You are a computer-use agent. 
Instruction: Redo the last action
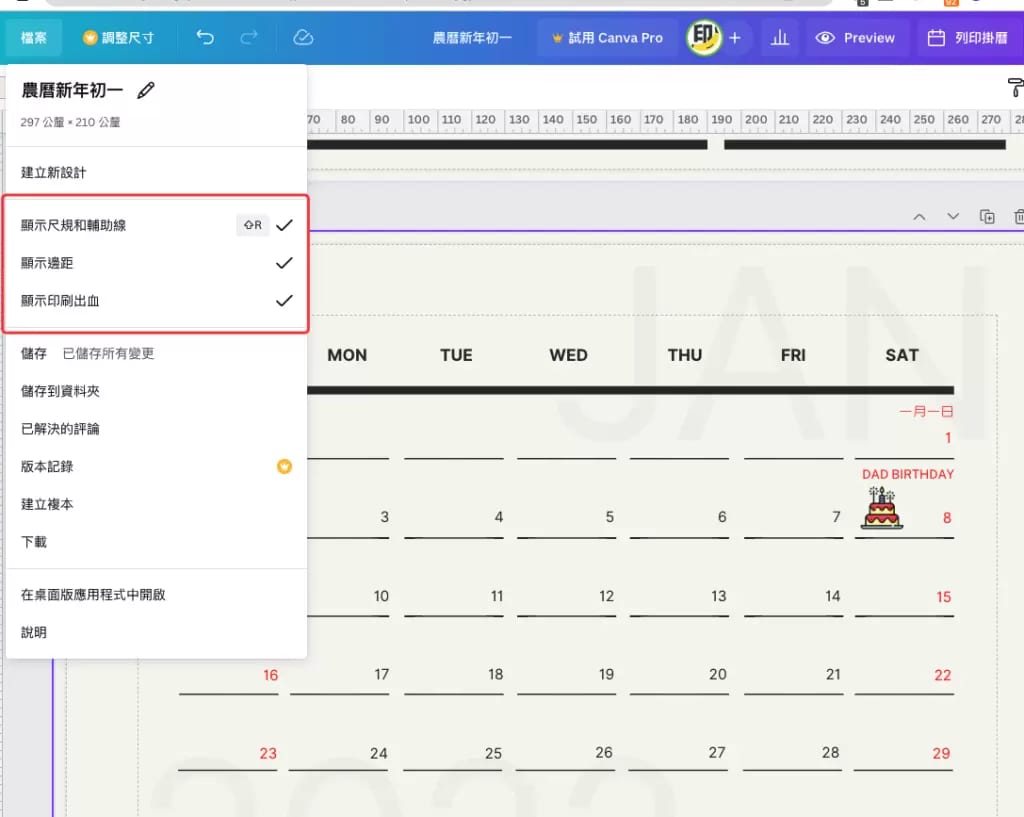[x=249, y=37]
